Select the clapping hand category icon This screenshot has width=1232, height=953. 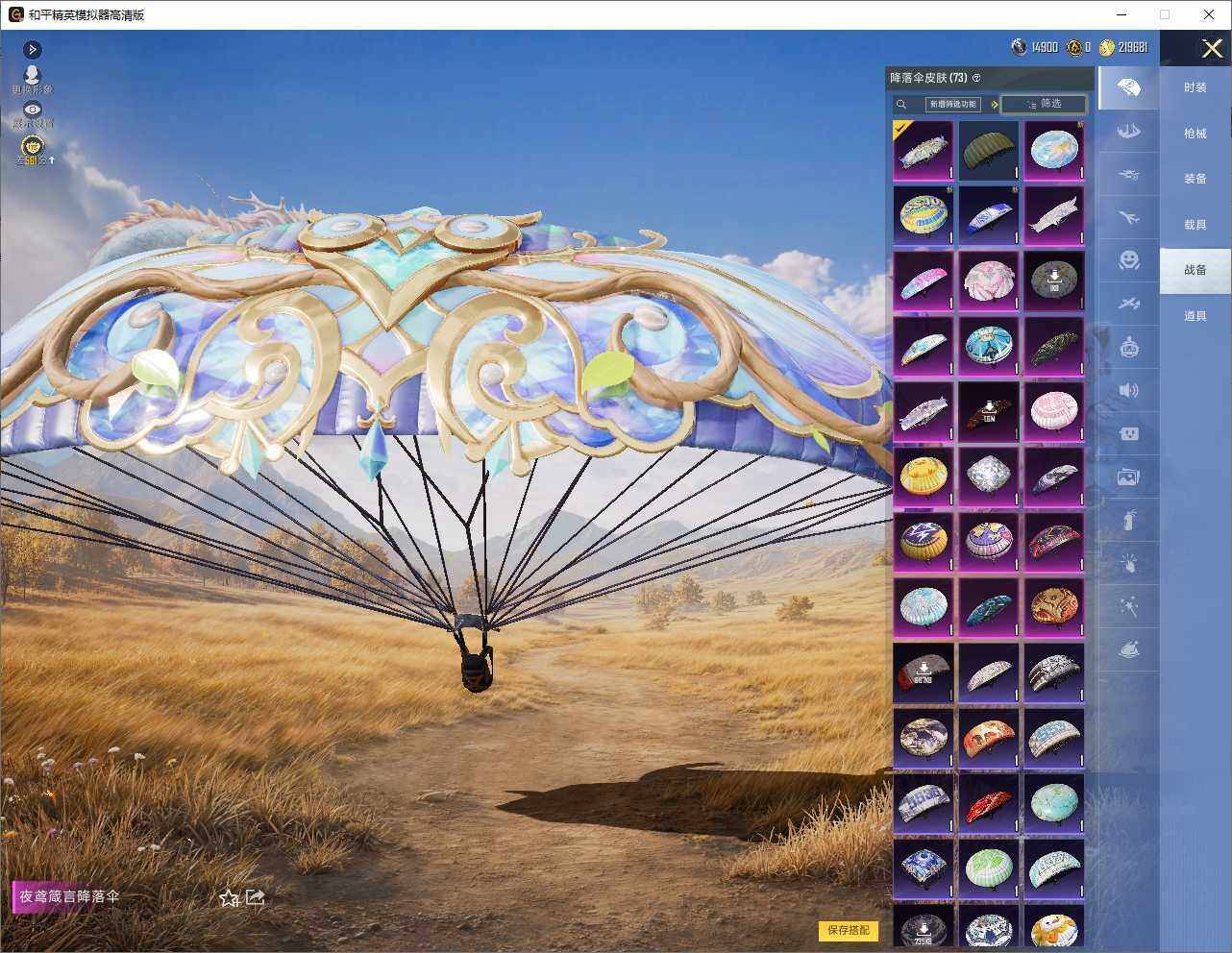[x=1129, y=564]
